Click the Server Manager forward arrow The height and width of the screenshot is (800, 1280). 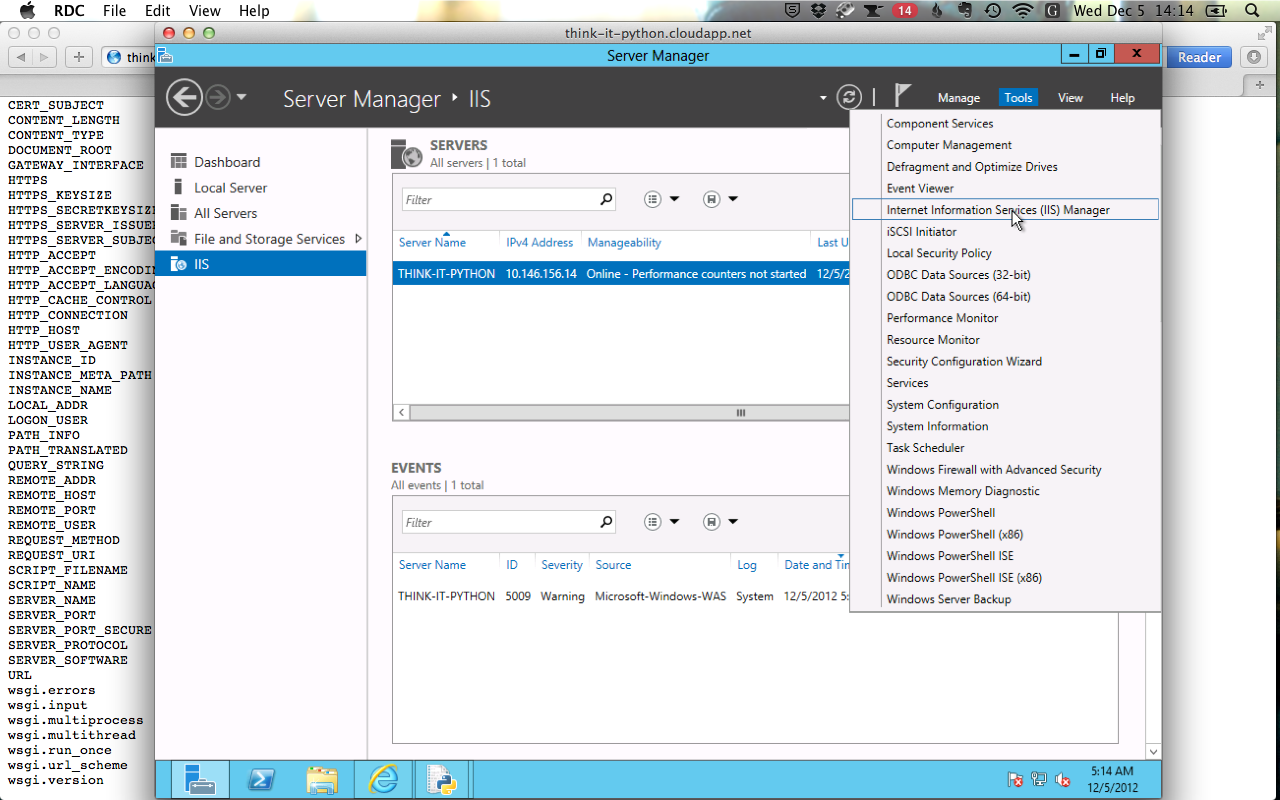218,97
